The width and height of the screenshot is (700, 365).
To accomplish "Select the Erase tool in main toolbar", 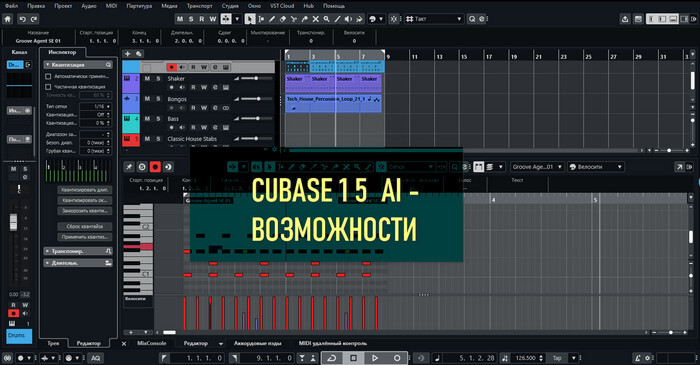I will [x=283, y=19].
